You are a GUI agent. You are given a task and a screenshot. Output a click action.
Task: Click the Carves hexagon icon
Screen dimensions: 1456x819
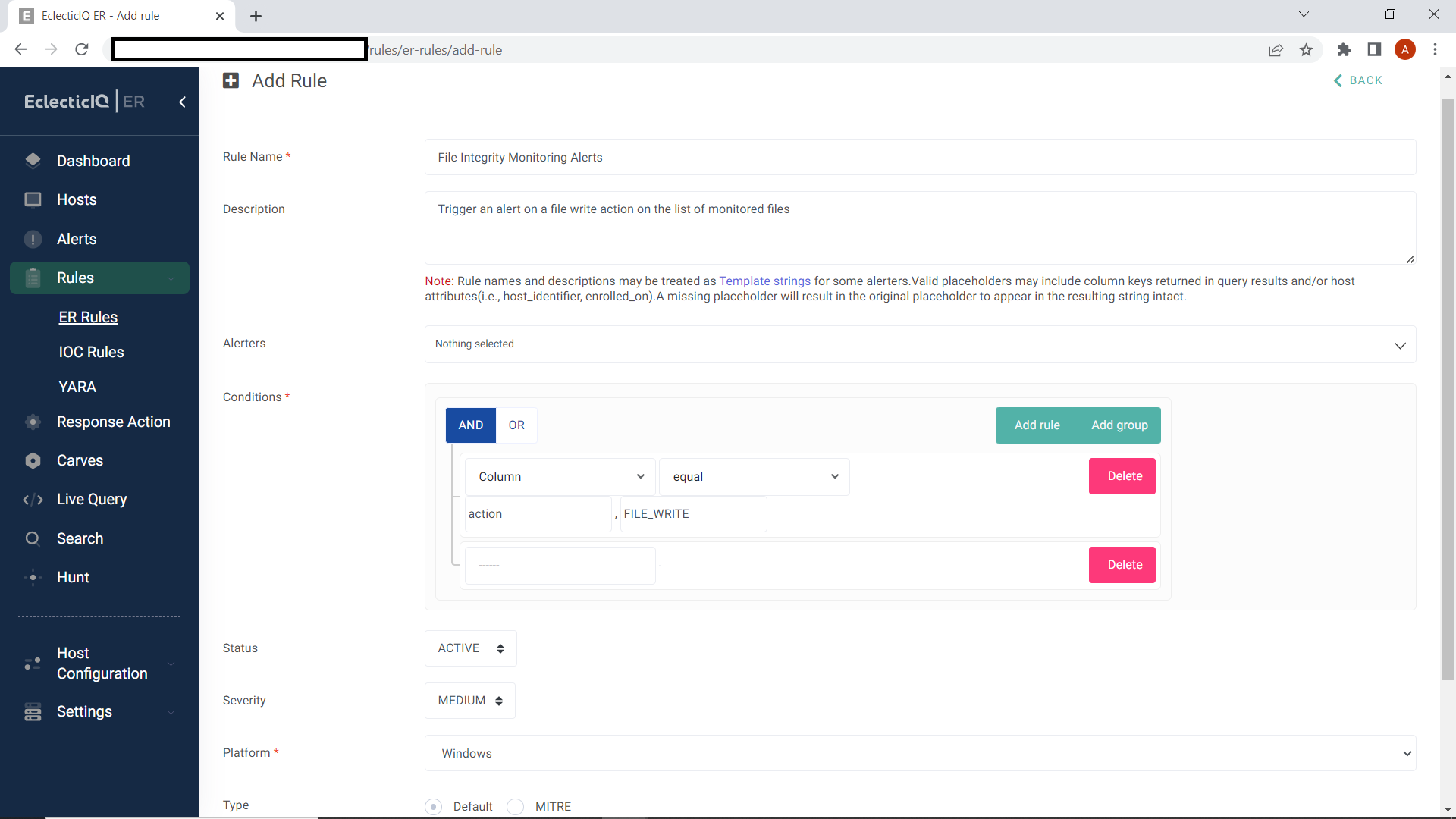pos(33,460)
